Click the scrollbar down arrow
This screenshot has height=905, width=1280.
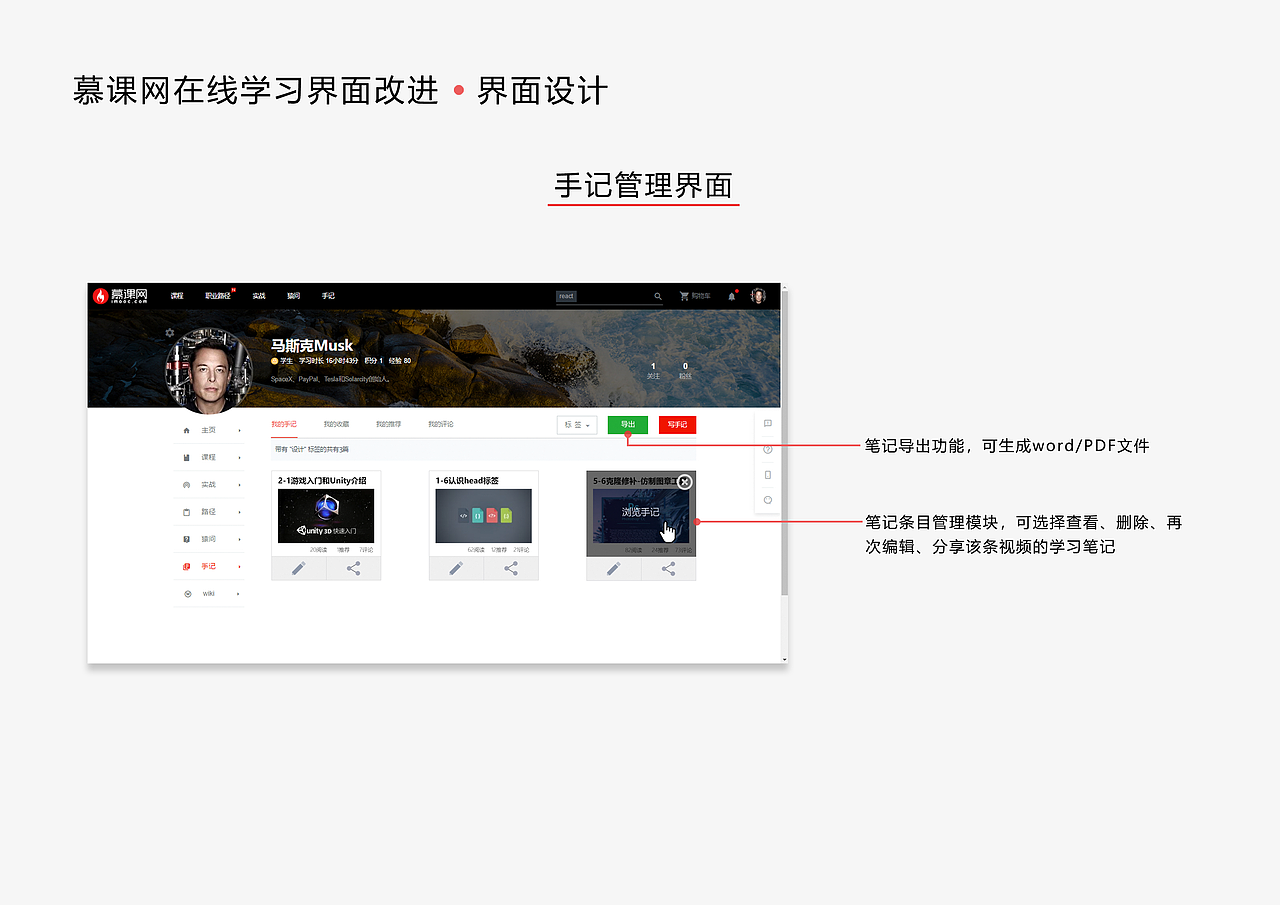785,659
